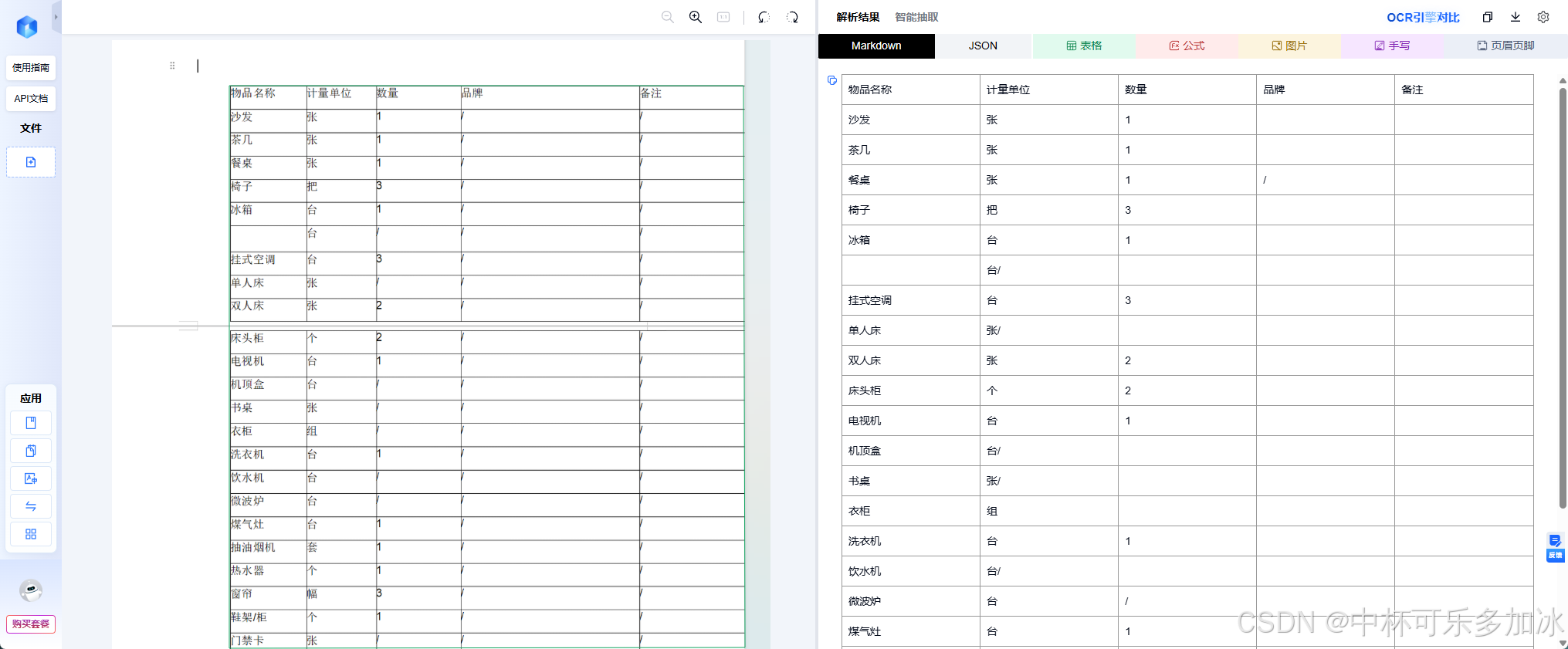Click 热水器 in the document preview
Image resolution: width=1568 pixels, height=649 pixels.
(248, 570)
